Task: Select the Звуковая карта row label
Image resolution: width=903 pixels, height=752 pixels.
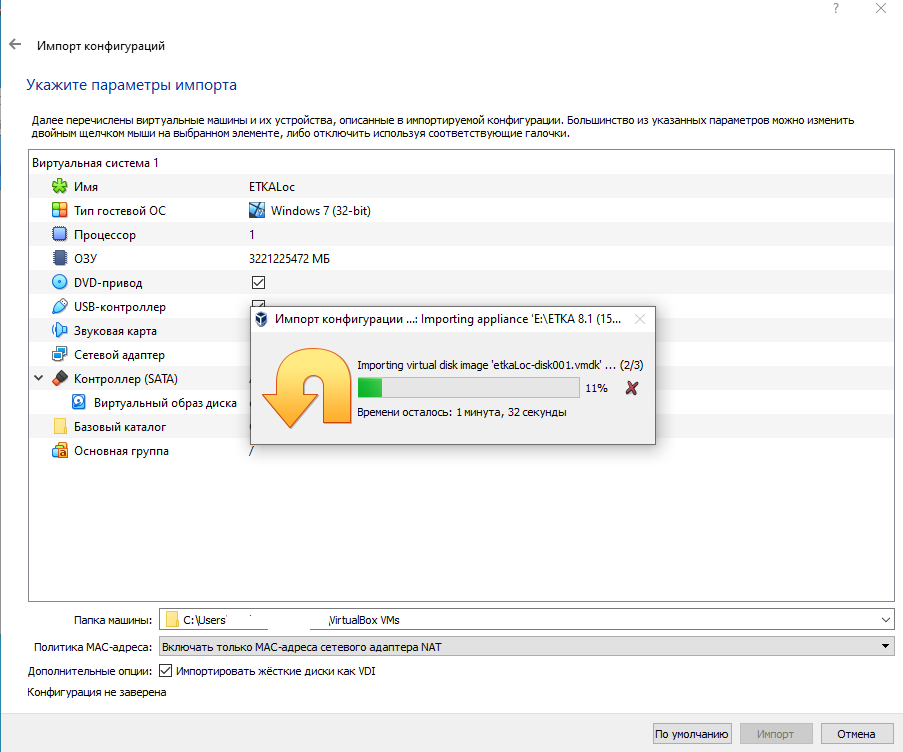Action: coord(115,331)
